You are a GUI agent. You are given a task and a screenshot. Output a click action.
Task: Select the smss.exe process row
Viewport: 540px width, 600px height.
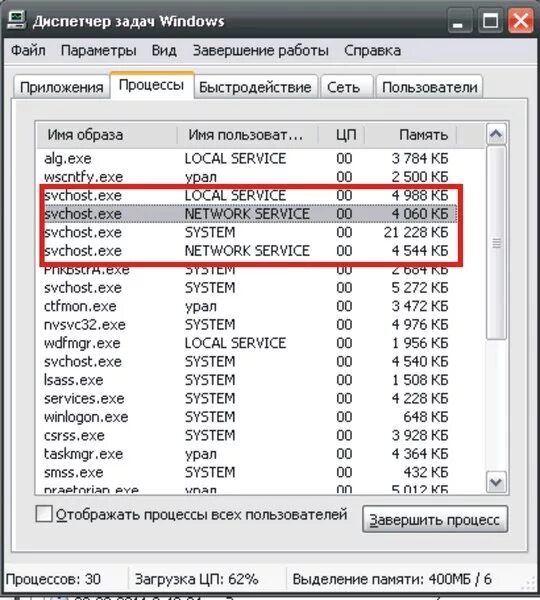[247, 472]
